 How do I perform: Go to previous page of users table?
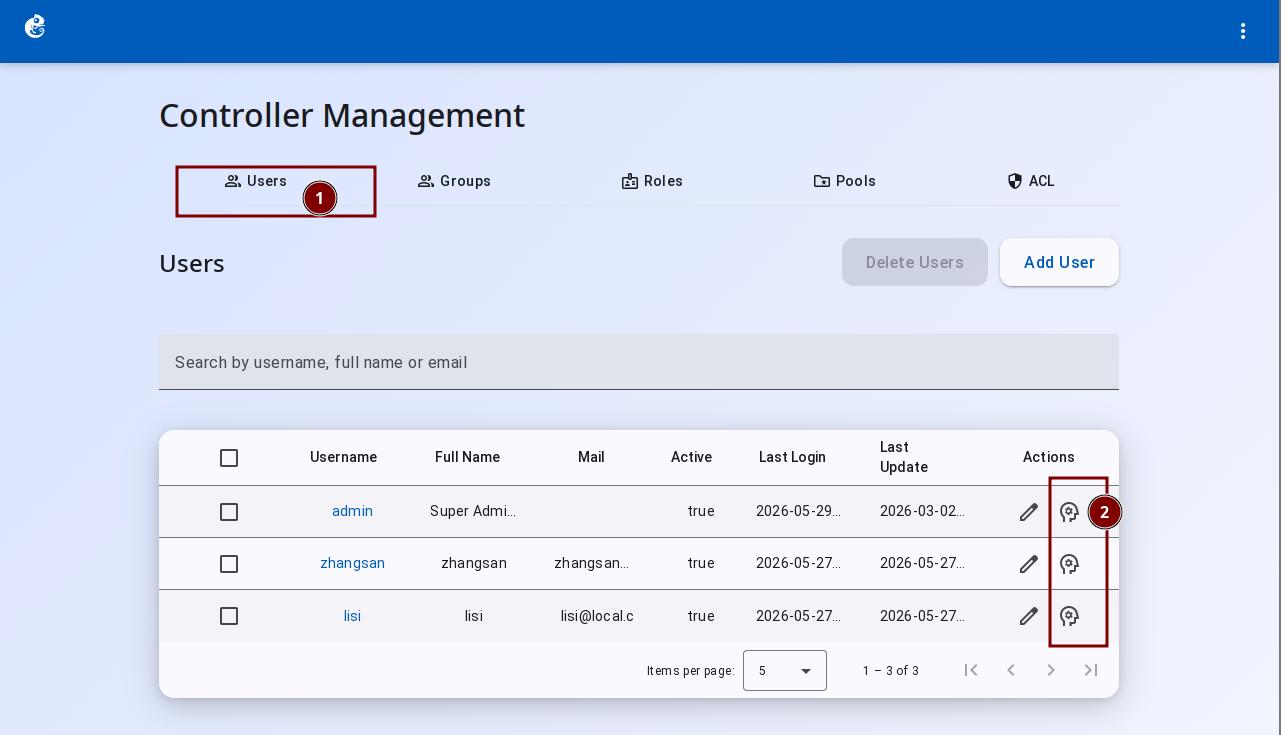pos(1011,670)
